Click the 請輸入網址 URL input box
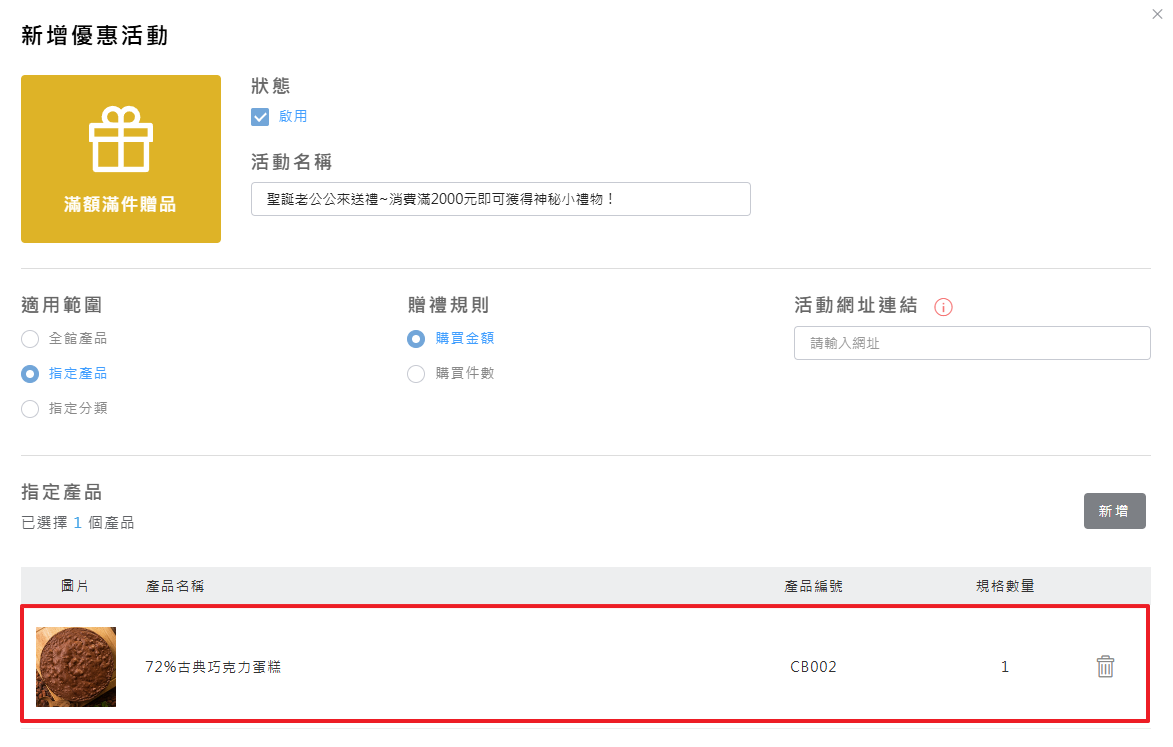 [x=971, y=343]
